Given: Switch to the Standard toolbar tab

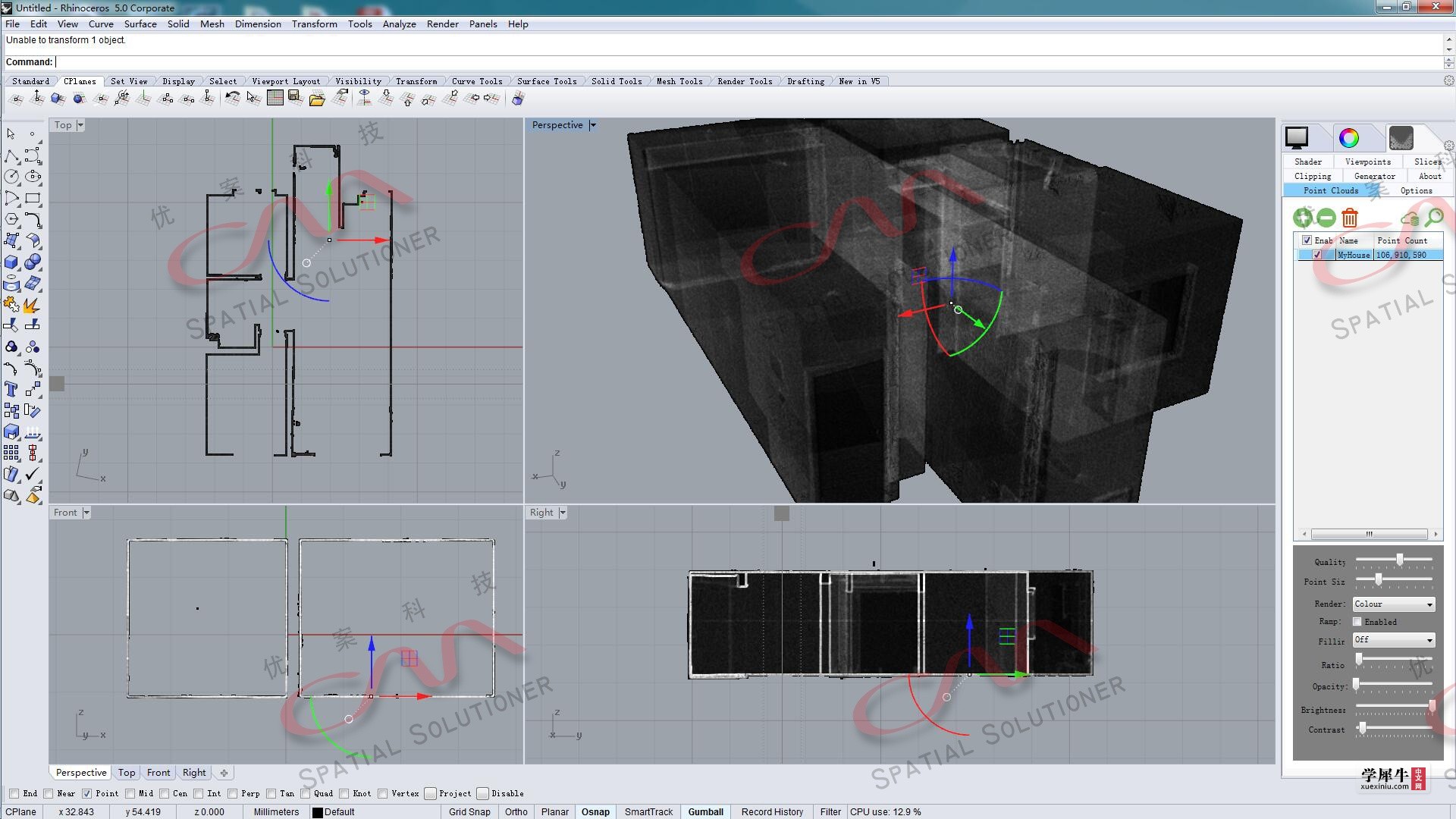Looking at the screenshot, I should click(31, 81).
